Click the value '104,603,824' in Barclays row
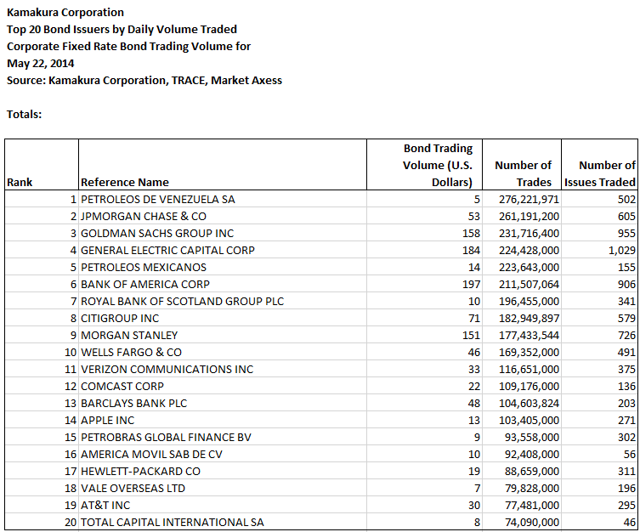Screen dimensions: 640x532 pyautogui.click(x=529, y=403)
